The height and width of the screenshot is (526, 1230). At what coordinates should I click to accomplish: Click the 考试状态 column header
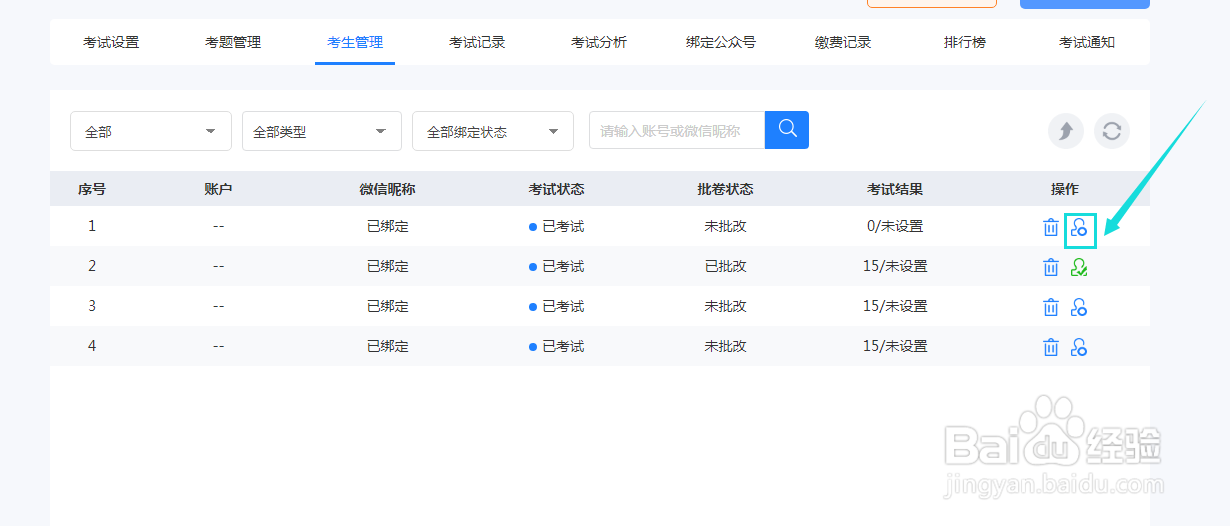coord(557,189)
